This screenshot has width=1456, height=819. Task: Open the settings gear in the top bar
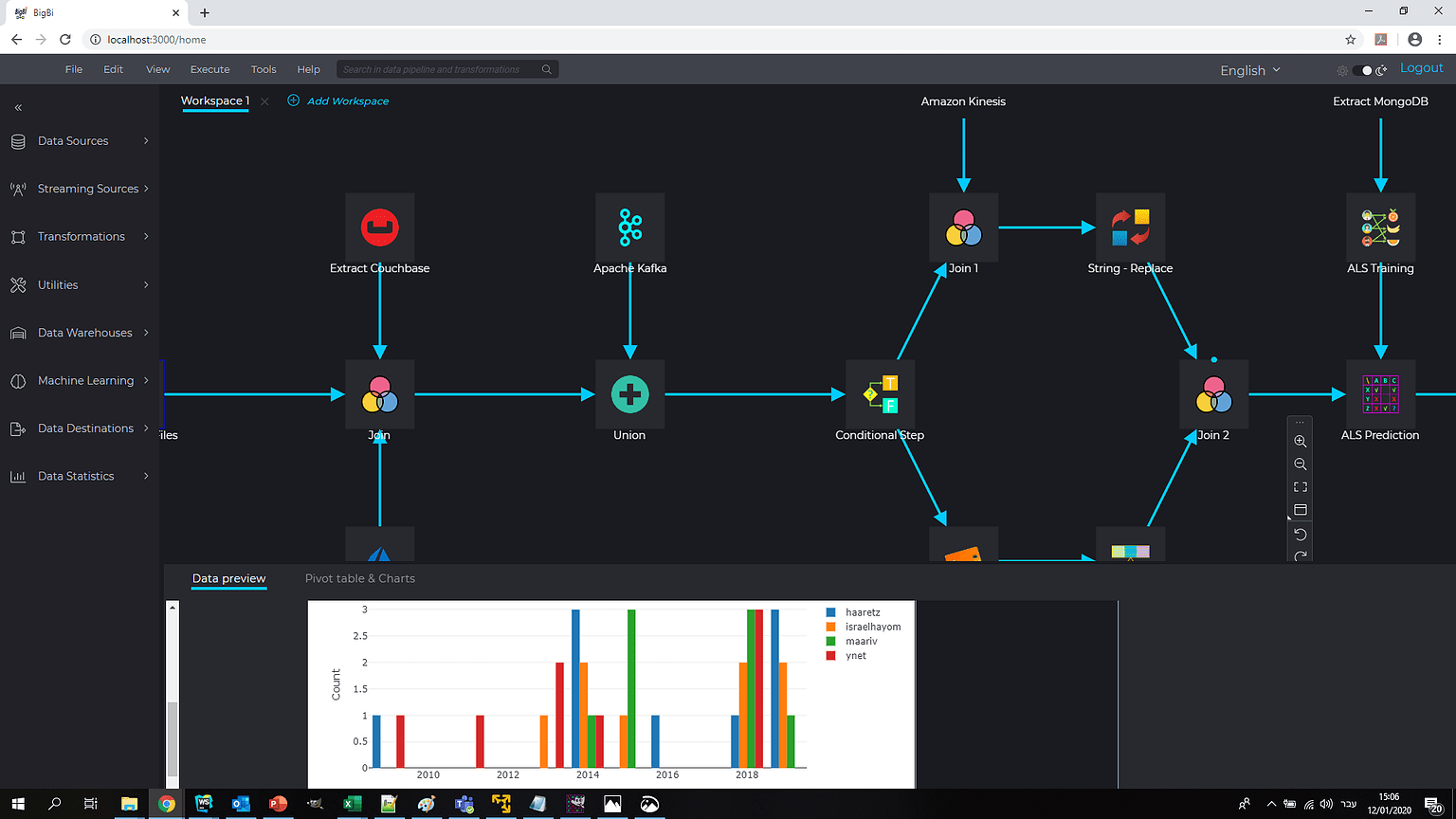click(1342, 69)
